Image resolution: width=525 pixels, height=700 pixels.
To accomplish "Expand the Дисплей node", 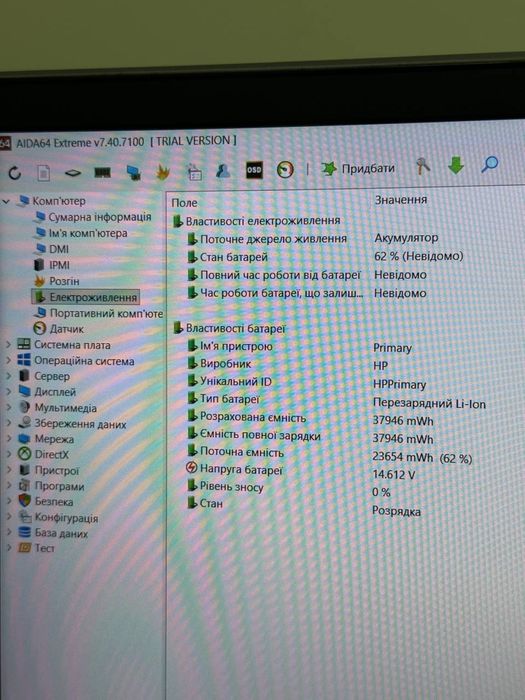I will (8, 392).
